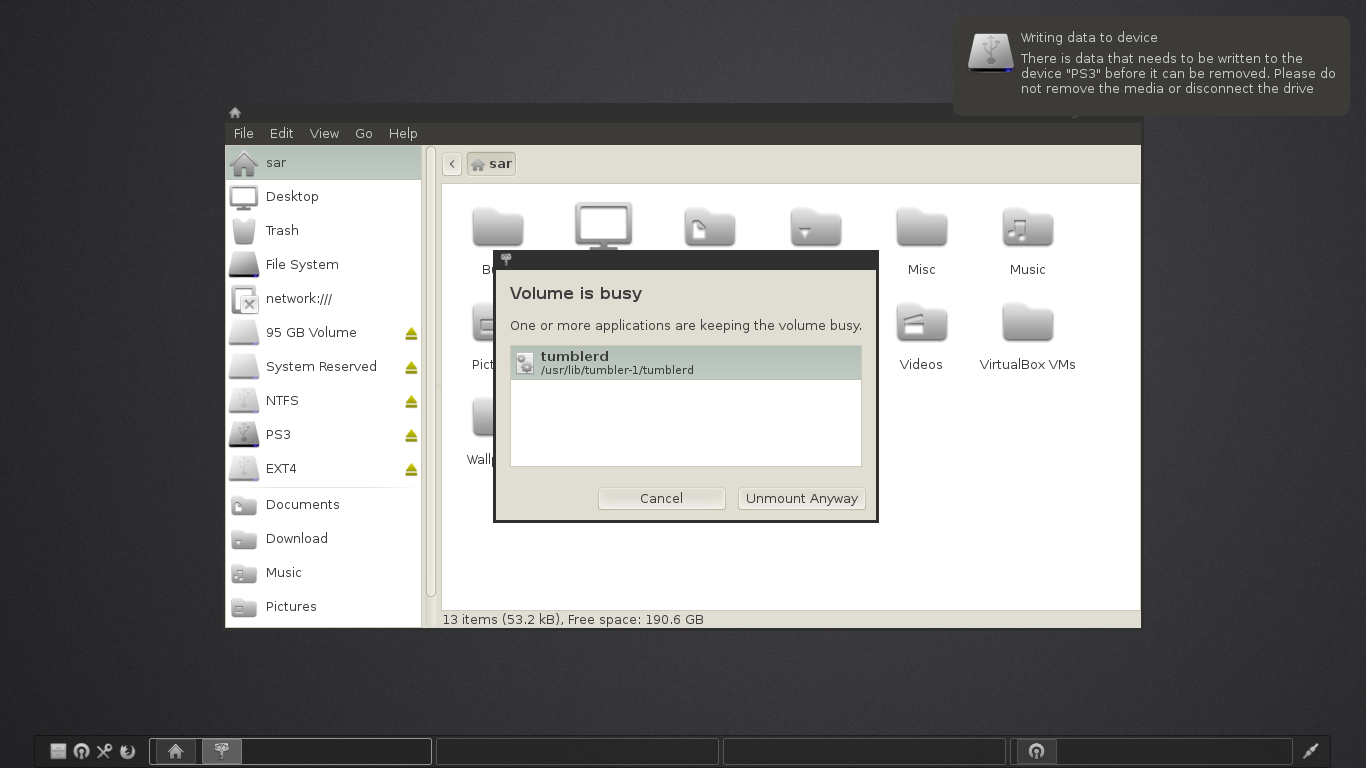Click the Firefox launcher in the panel

pos(127,751)
